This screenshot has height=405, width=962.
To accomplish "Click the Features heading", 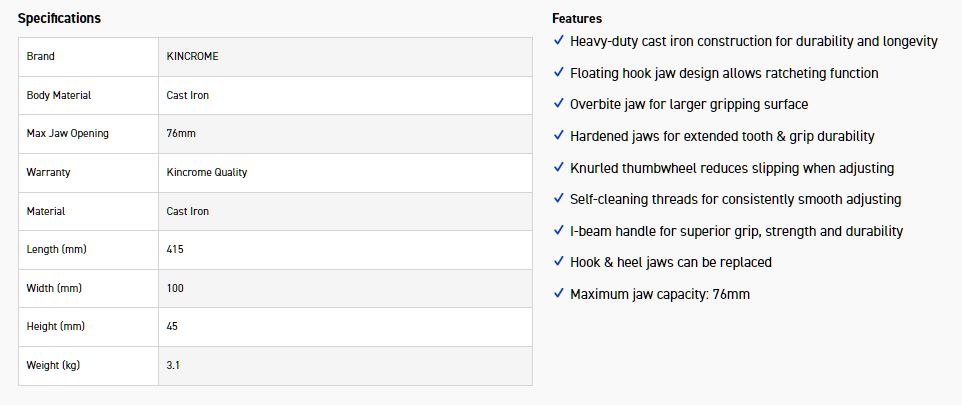I will (577, 18).
